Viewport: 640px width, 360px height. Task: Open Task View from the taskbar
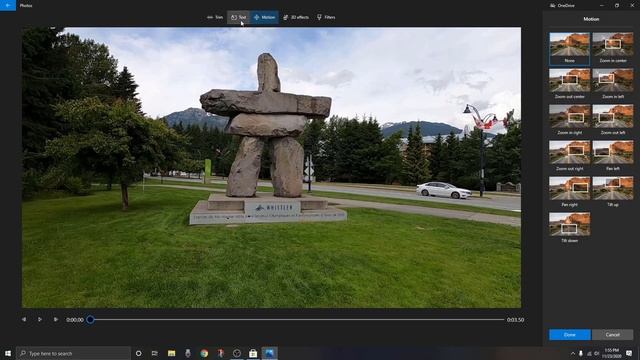tap(155, 353)
